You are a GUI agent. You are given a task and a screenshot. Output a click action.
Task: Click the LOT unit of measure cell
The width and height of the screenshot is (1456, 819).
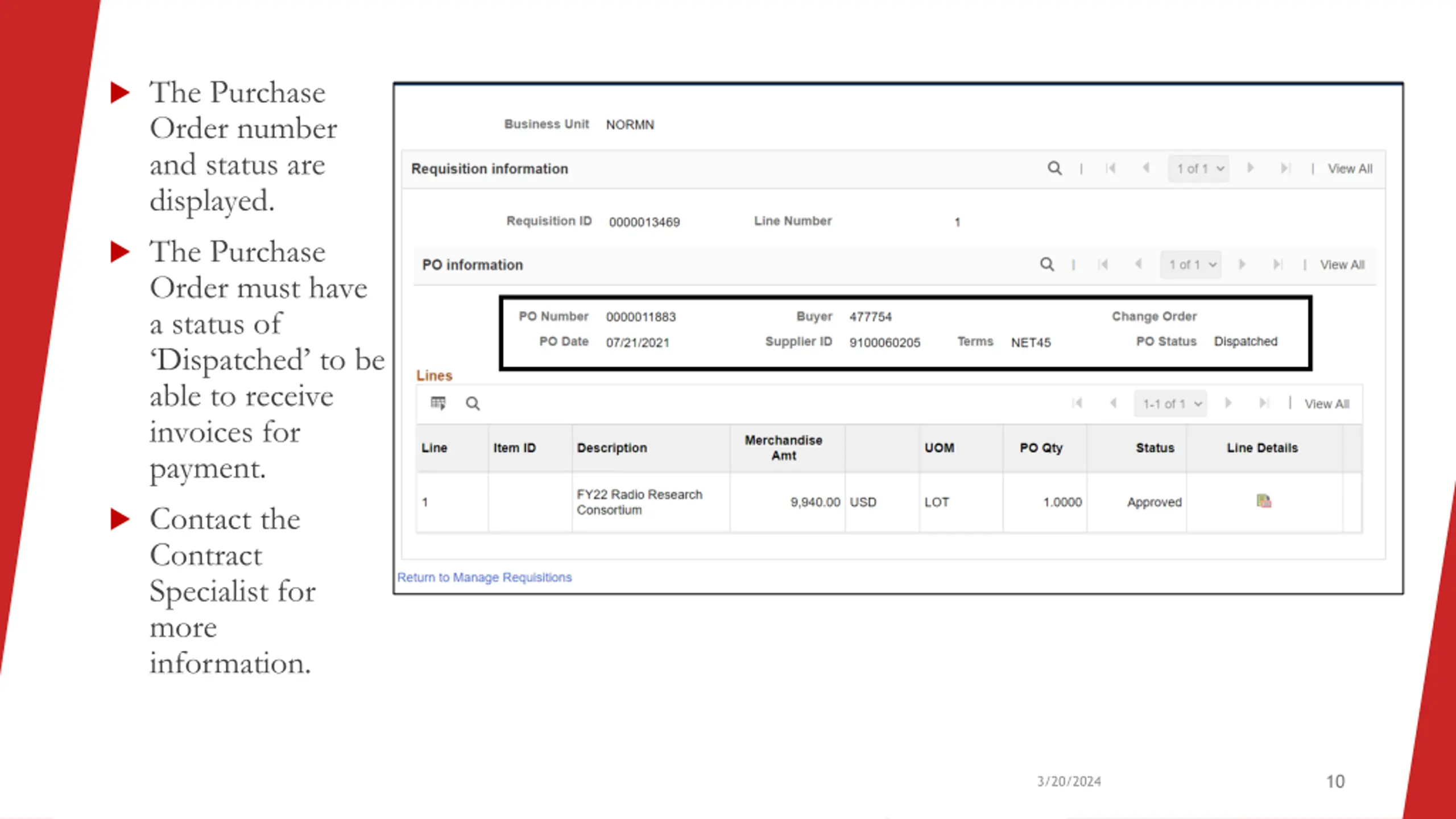click(x=936, y=502)
